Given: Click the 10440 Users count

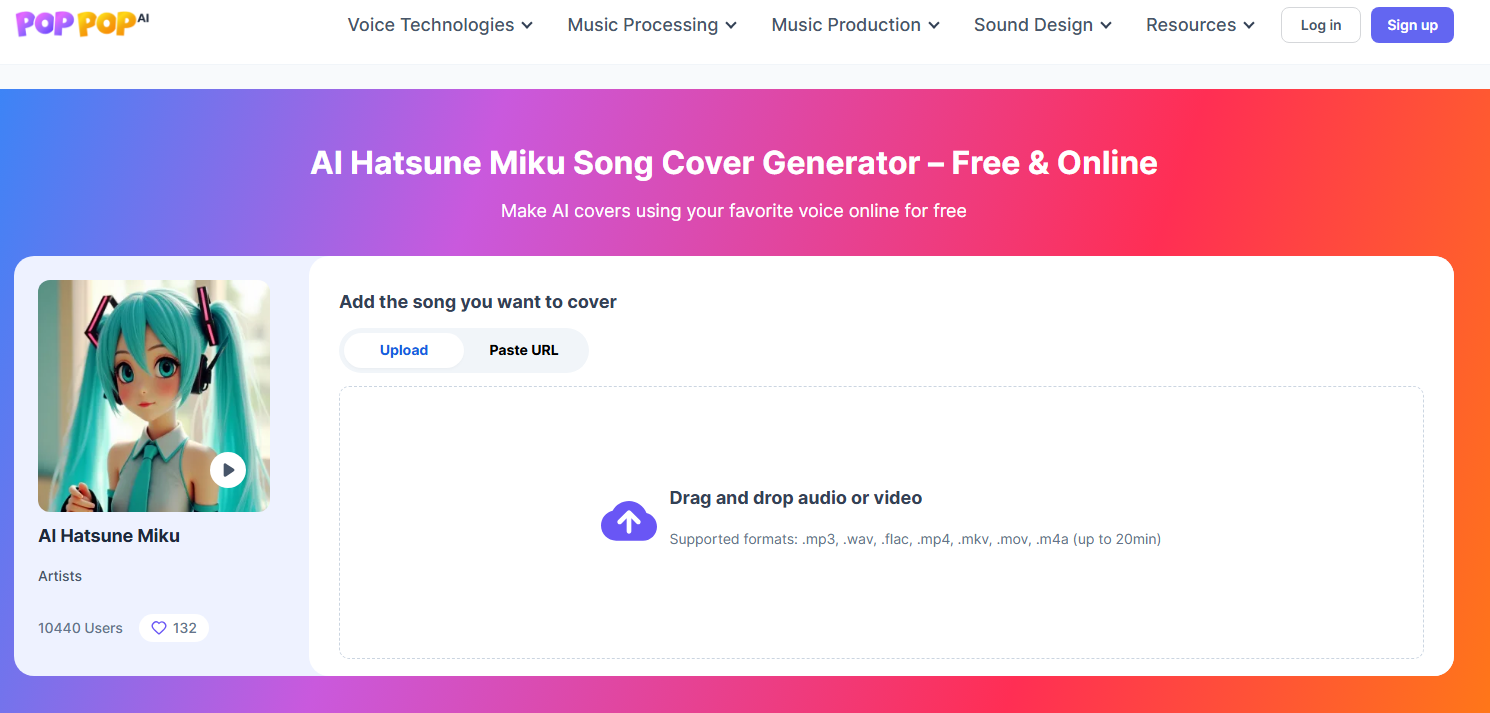Looking at the screenshot, I should coord(80,628).
